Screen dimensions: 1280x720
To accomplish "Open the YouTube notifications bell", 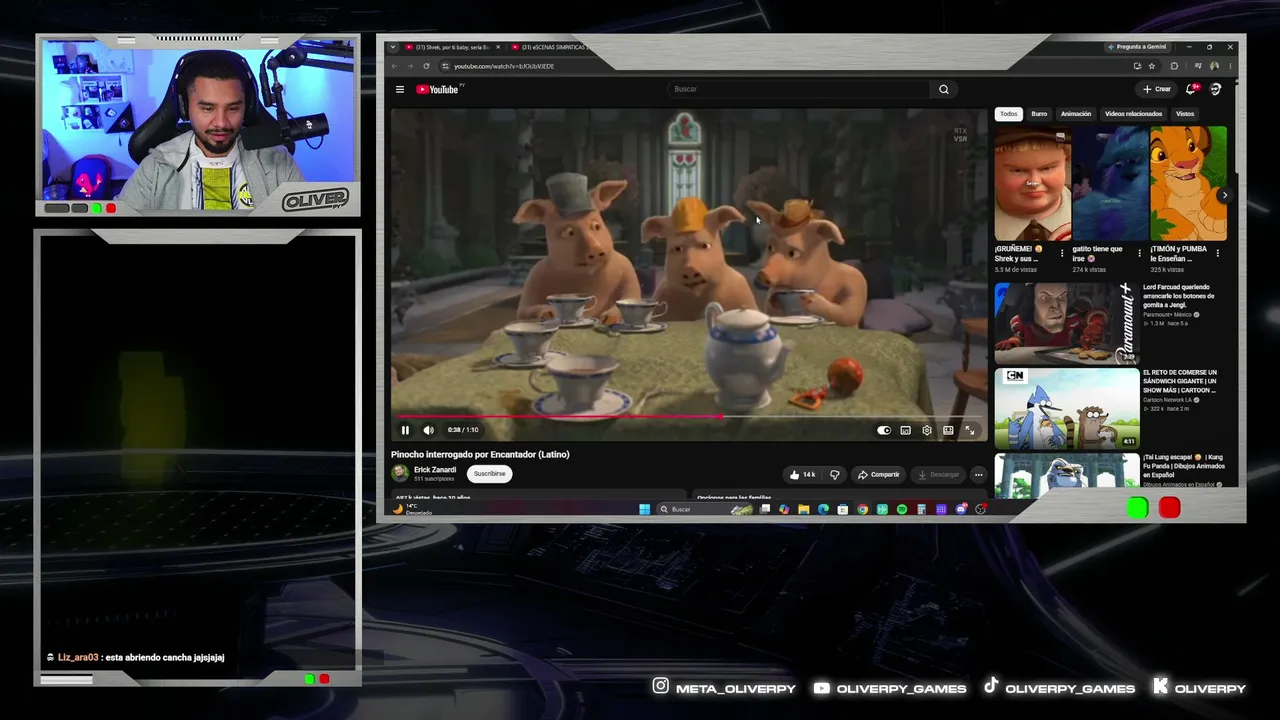I will pos(1191,89).
